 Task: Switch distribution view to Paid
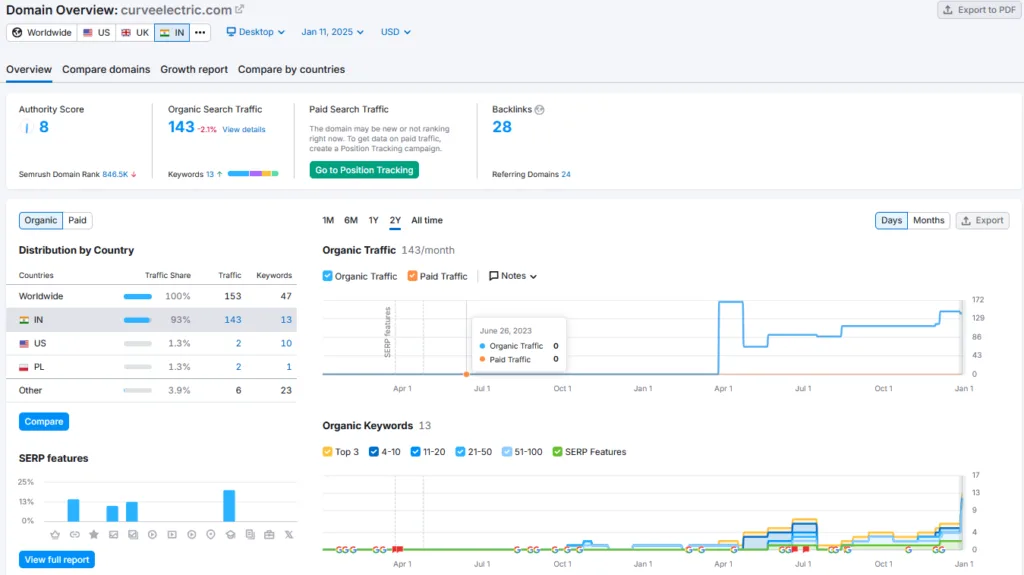click(77, 220)
